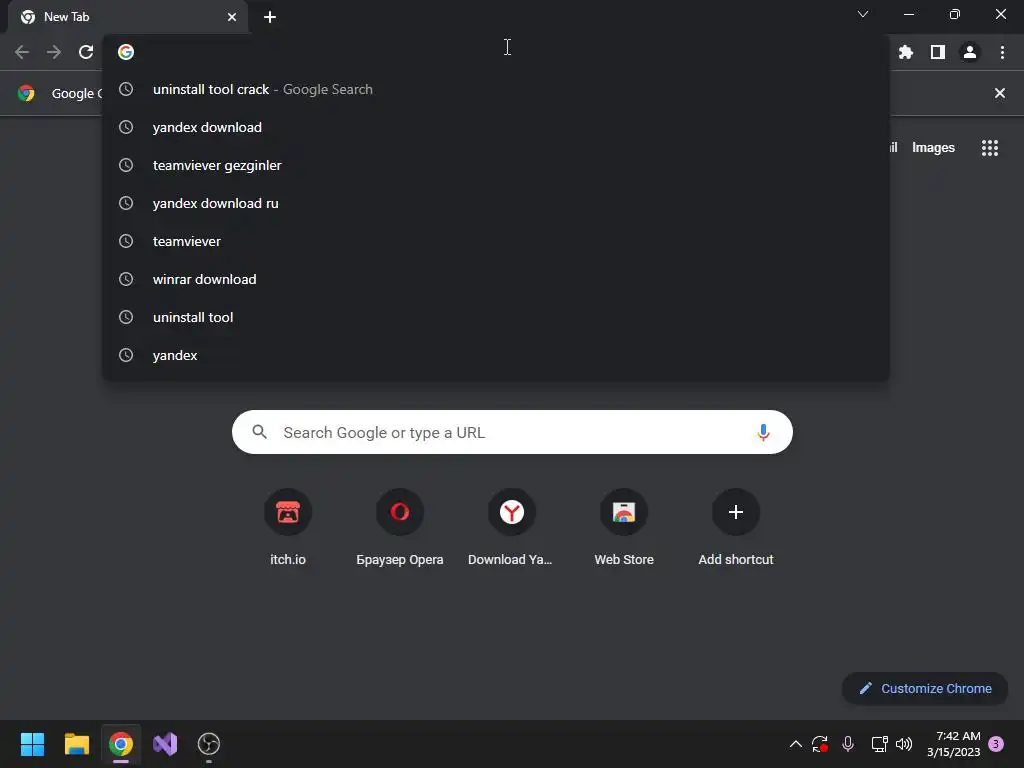
Task: Click the sync tray icon with red dot
Action: coord(820,744)
